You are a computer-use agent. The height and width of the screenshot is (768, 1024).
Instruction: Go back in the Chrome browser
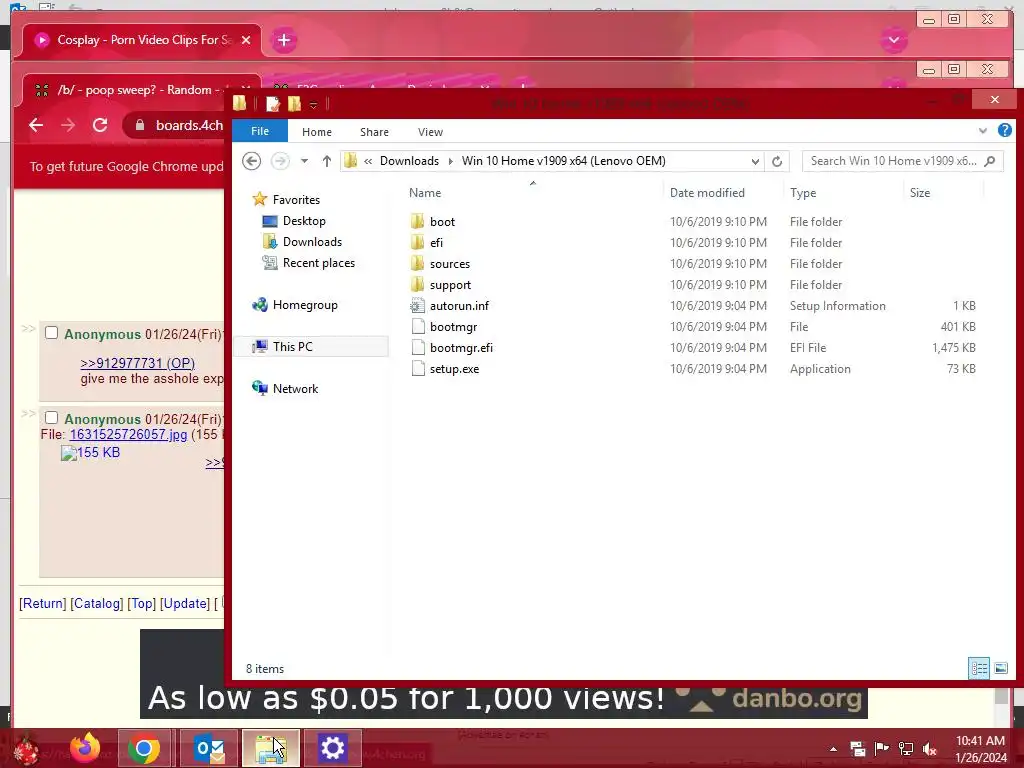(x=37, y=125)
